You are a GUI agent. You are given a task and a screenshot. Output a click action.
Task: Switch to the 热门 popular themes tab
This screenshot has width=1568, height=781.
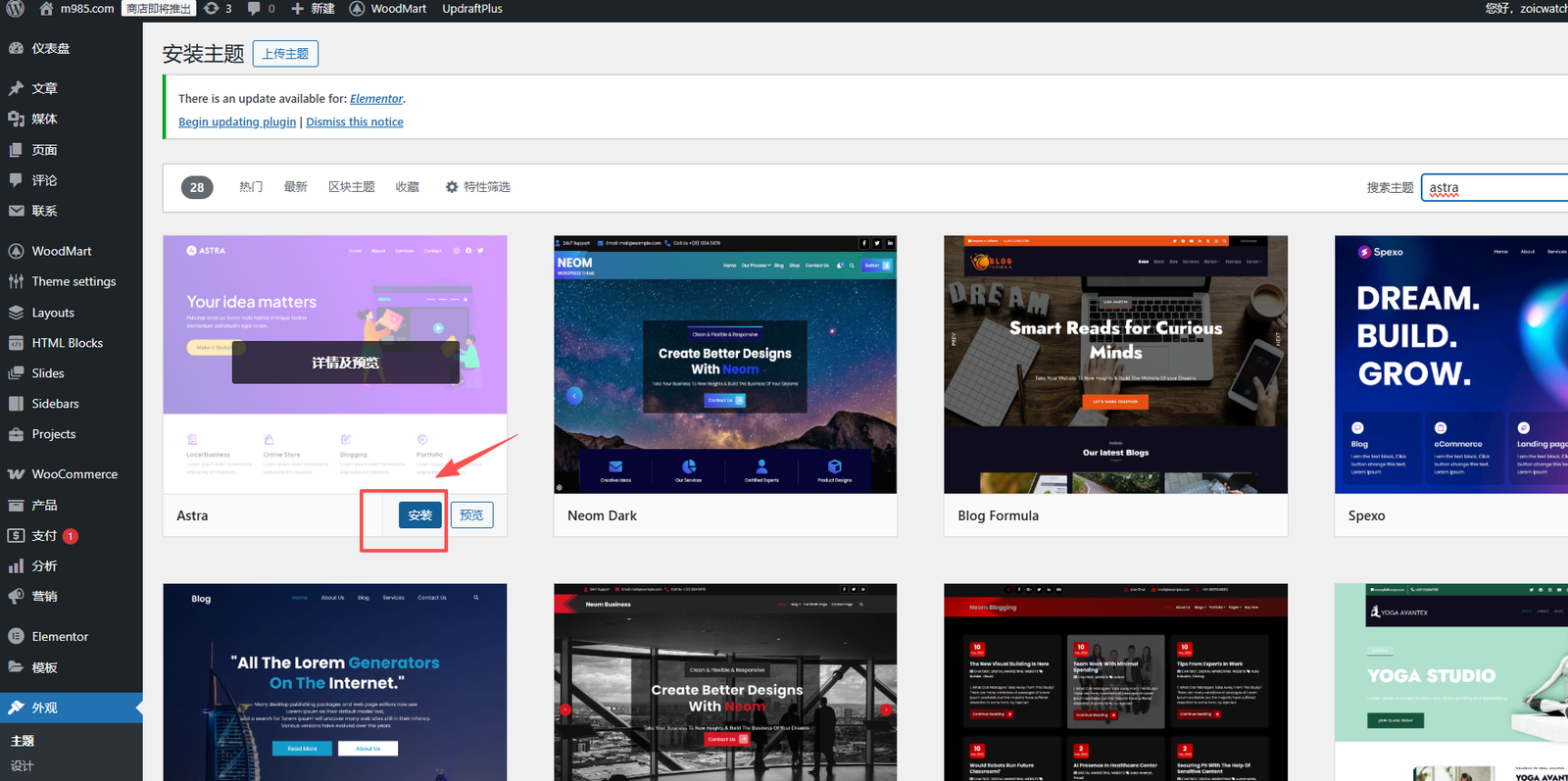251,187
